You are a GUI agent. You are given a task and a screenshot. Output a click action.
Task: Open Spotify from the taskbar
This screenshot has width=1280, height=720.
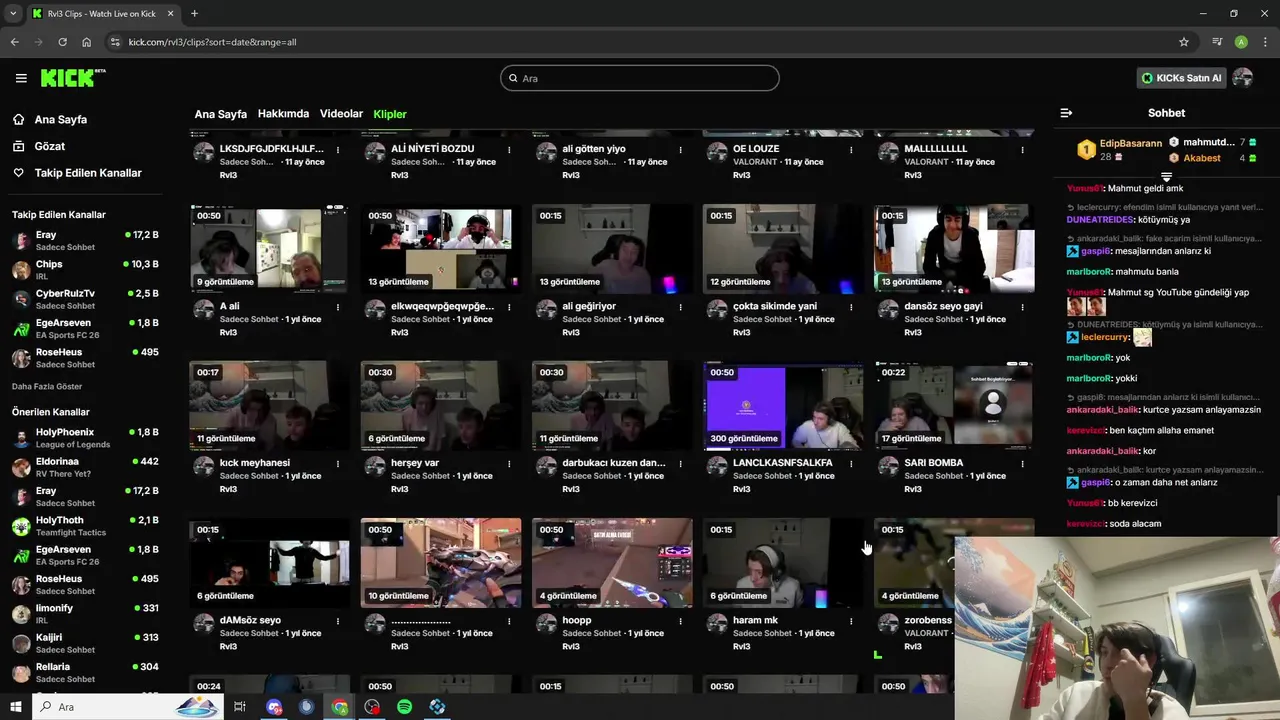(404, 707)
